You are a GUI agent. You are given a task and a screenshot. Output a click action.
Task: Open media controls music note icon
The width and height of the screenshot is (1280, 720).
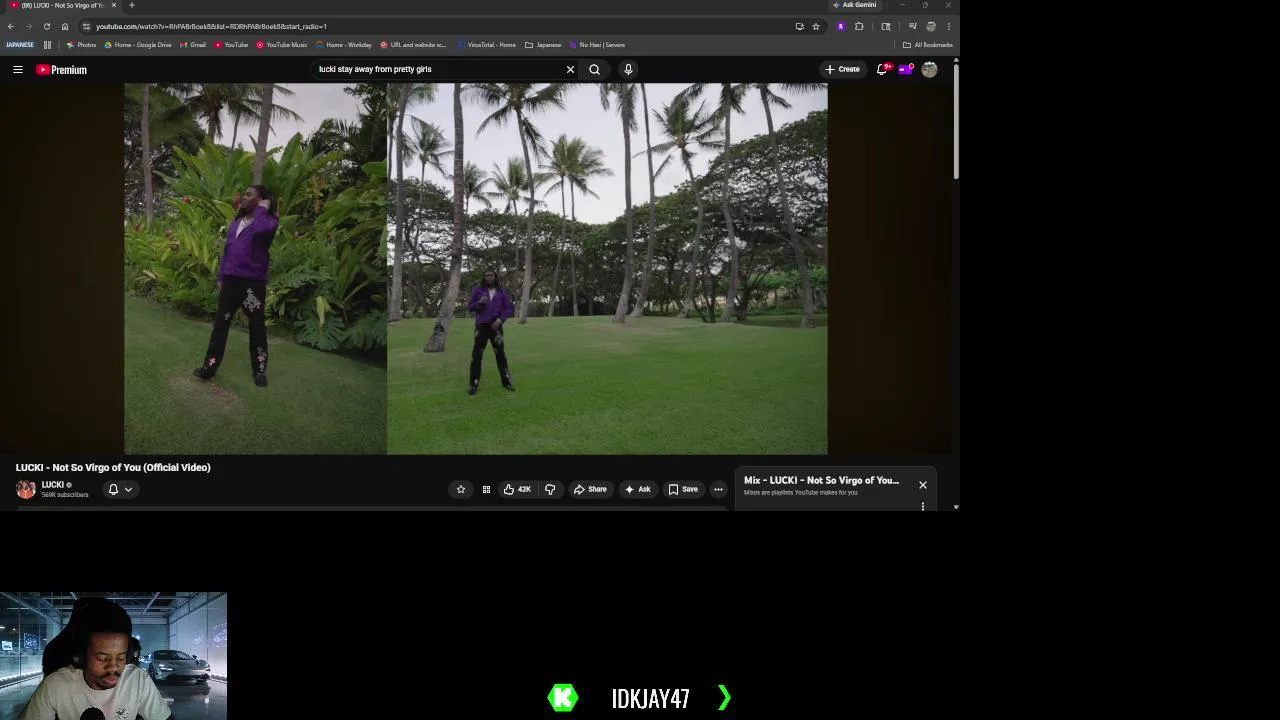(x=912, y=26)
